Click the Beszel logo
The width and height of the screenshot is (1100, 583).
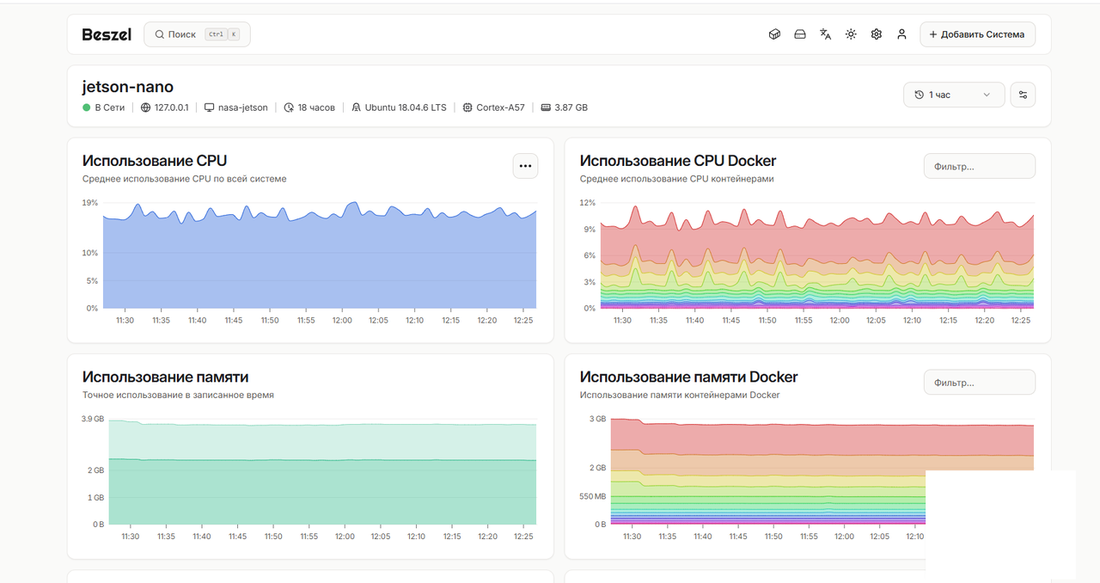(x=107, y=34)
